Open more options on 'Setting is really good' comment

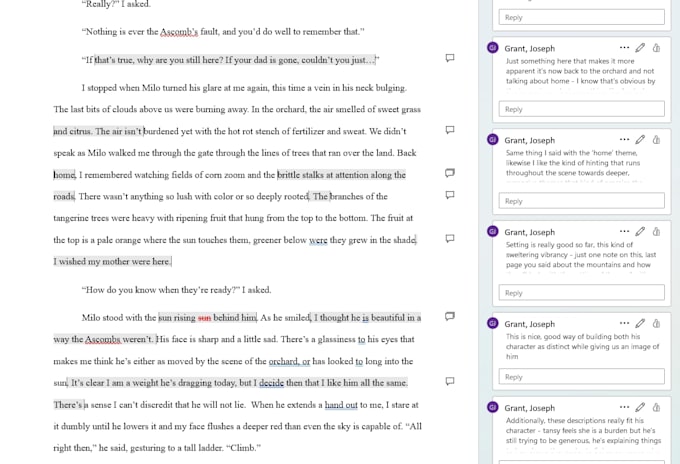(x=624, y=232)
